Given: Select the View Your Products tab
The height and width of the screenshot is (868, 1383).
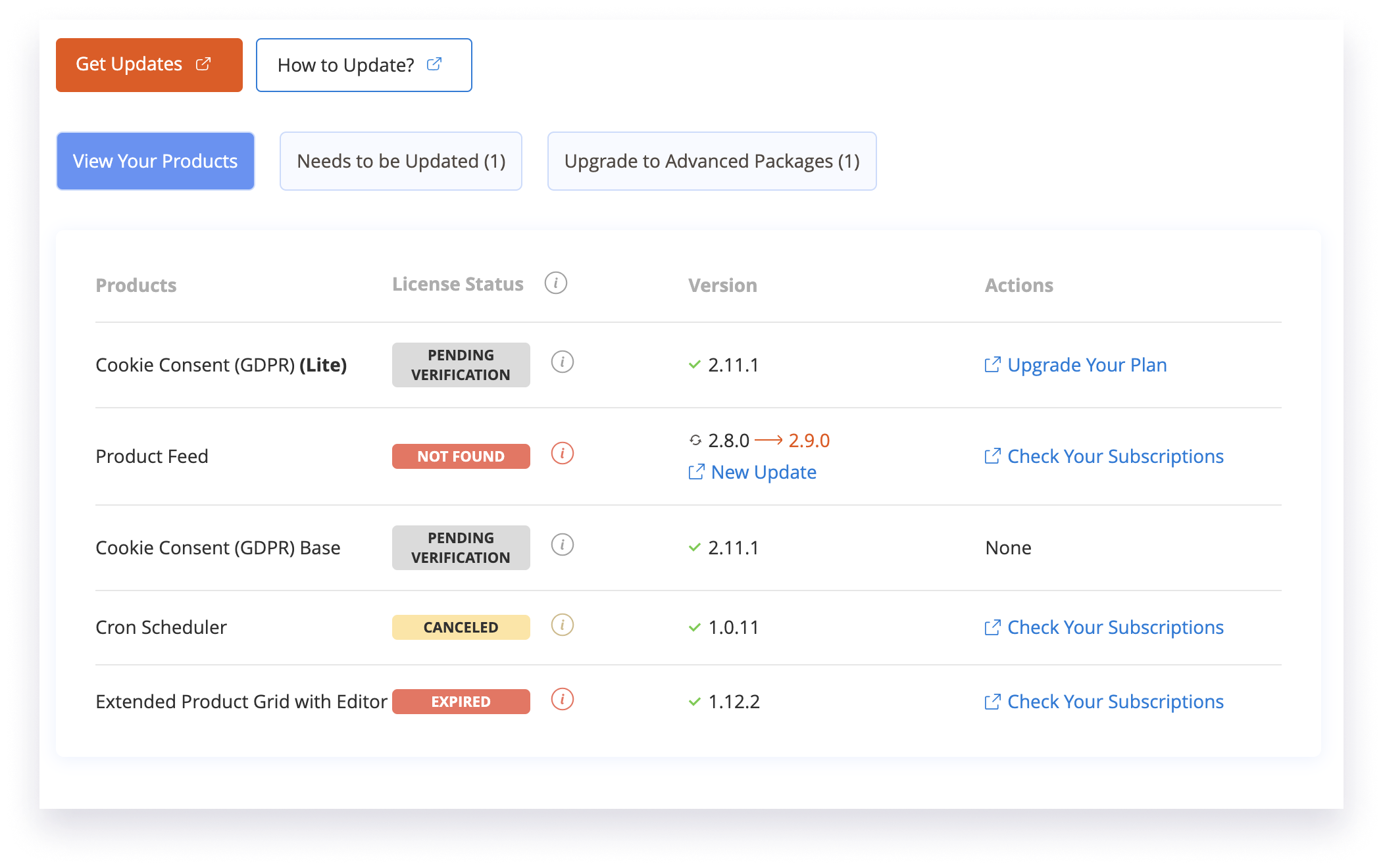Looking at the screenshot, I should tap(155, 160).
